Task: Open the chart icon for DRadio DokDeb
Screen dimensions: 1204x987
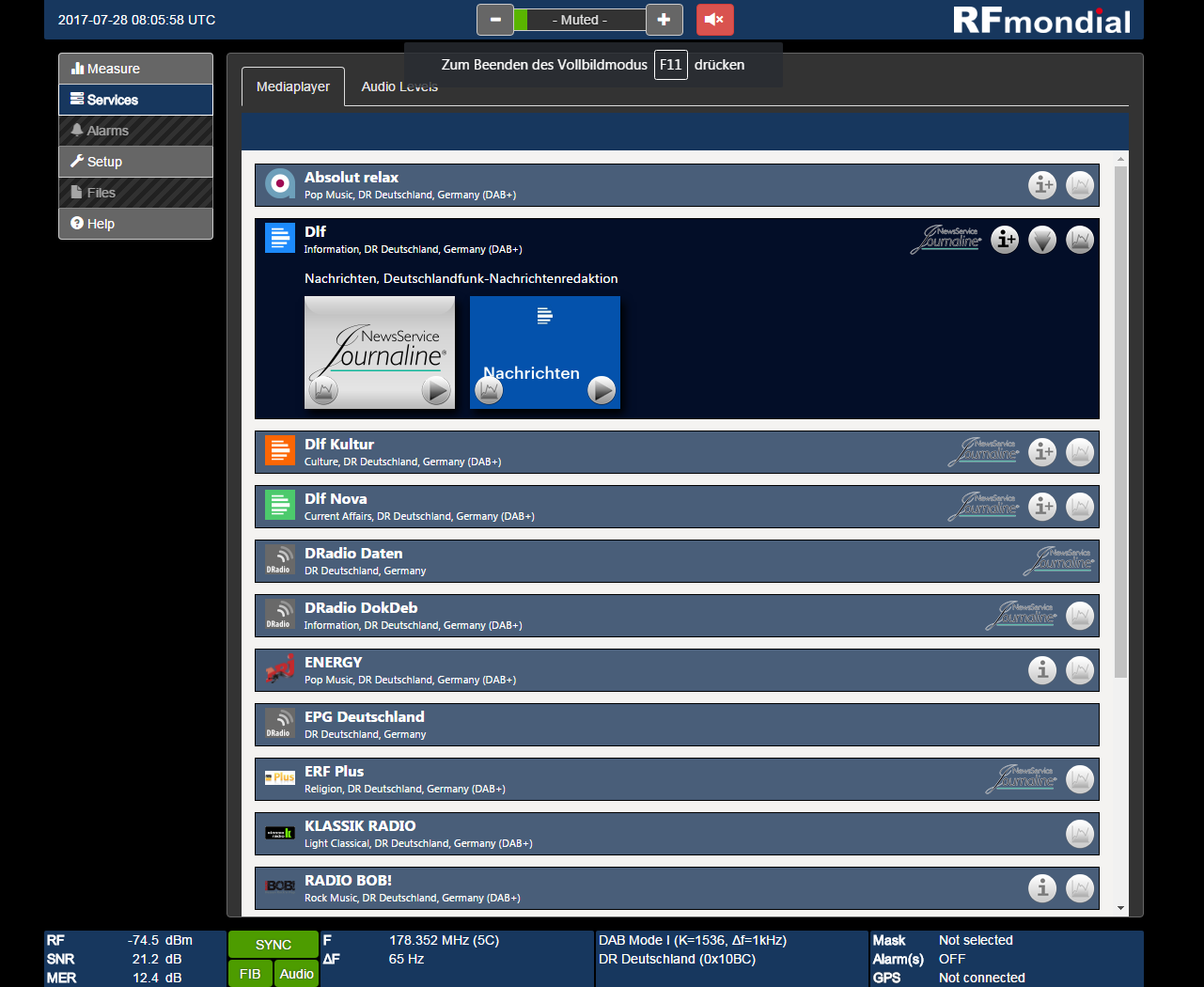Action: [1080, 616]
